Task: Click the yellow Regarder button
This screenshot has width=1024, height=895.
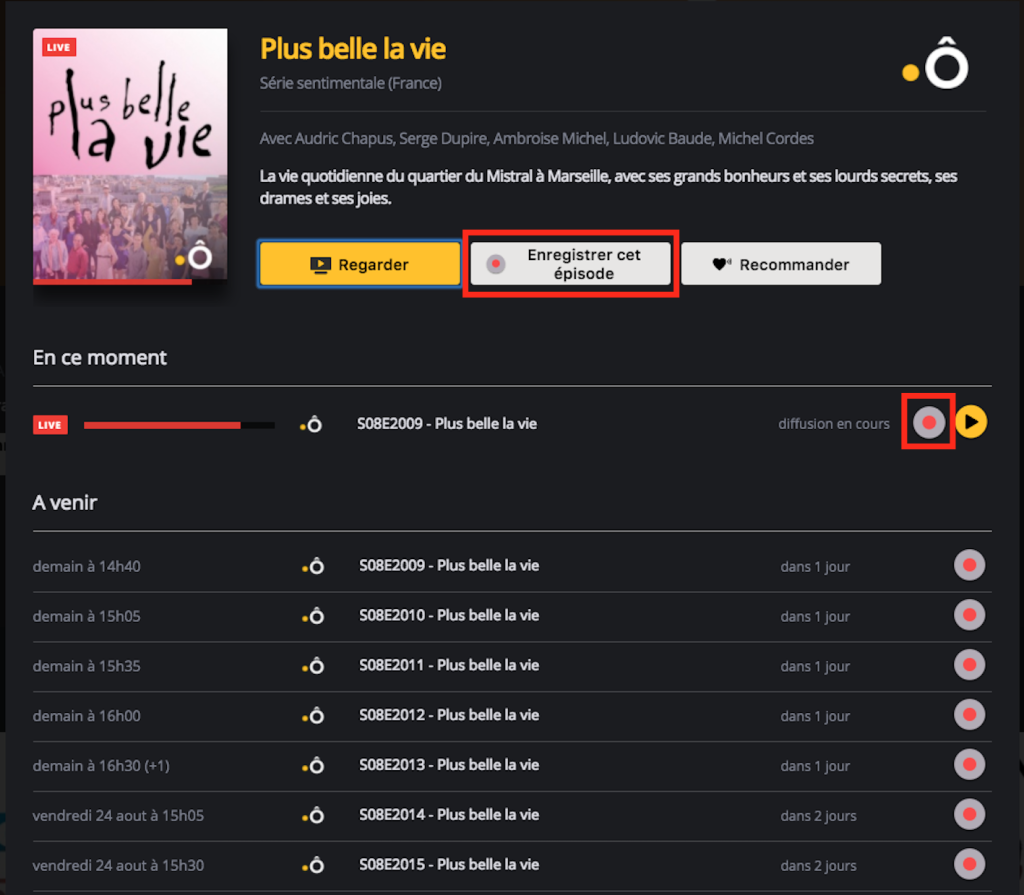Action: point(360,264)
